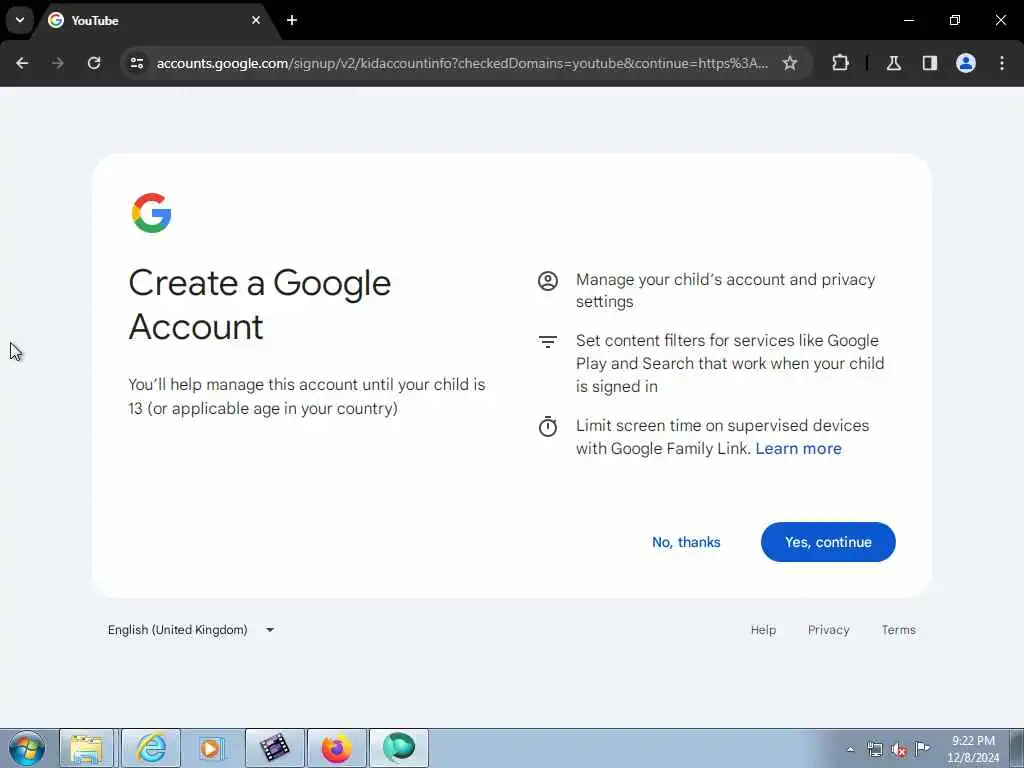This screenshot has width=1024, height=768.
Task: Restore down the browser window
Action: 955,20
